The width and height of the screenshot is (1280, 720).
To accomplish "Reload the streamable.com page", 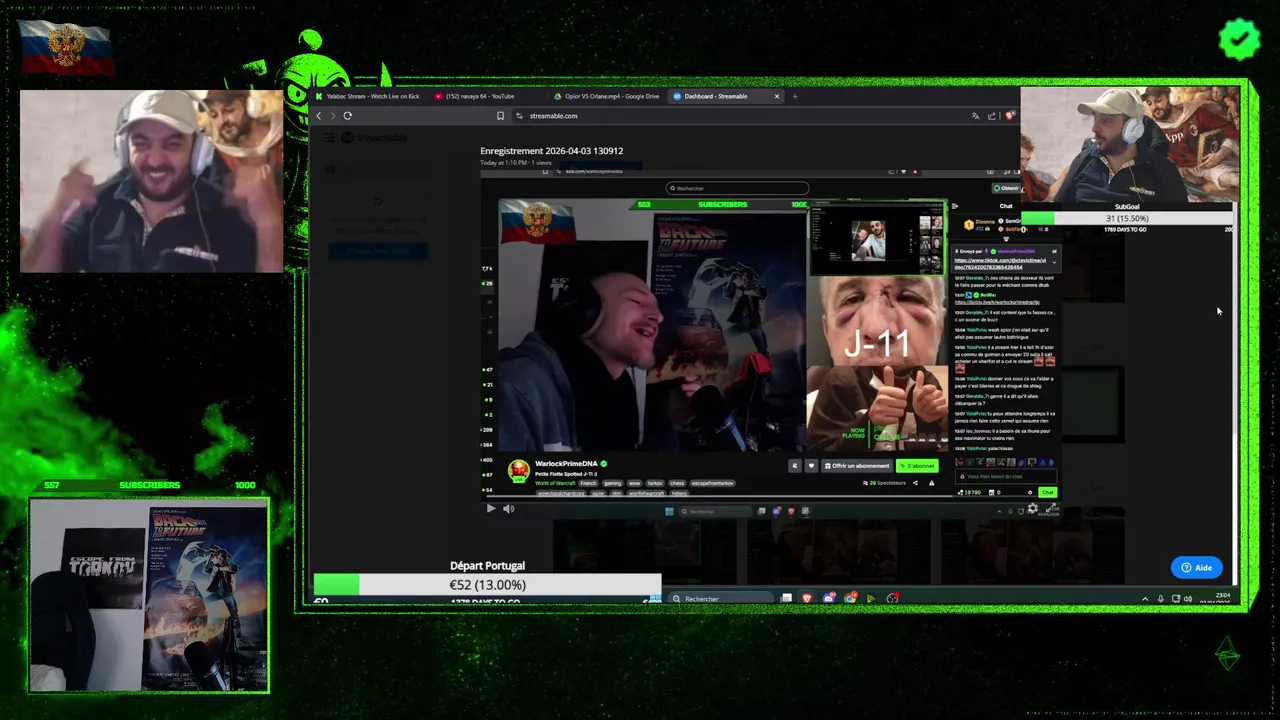I will coord(347,116).
